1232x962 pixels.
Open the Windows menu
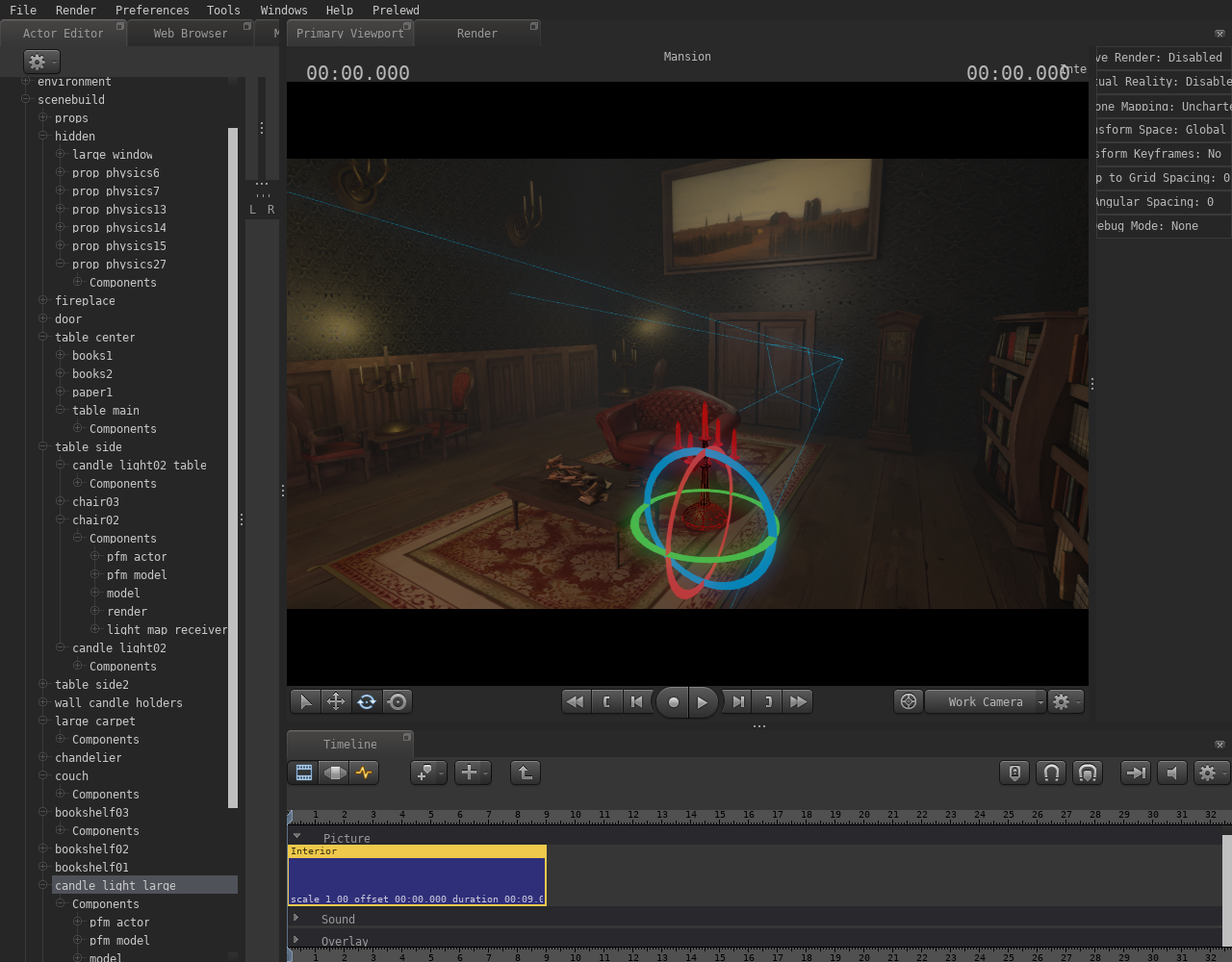pyautogui.click(x=284, y=10)
